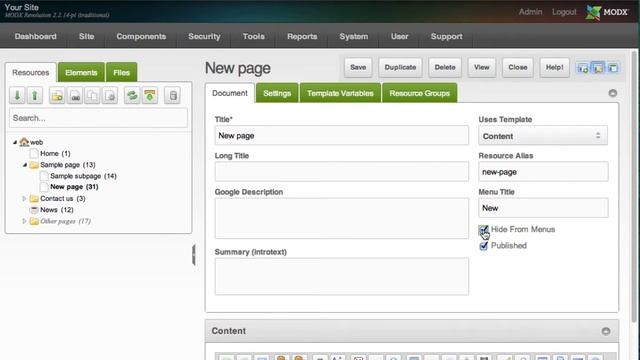The width and height of the screenshot is (640, 360).
Task: Click the View button
Action: click(x=482, y=67)
